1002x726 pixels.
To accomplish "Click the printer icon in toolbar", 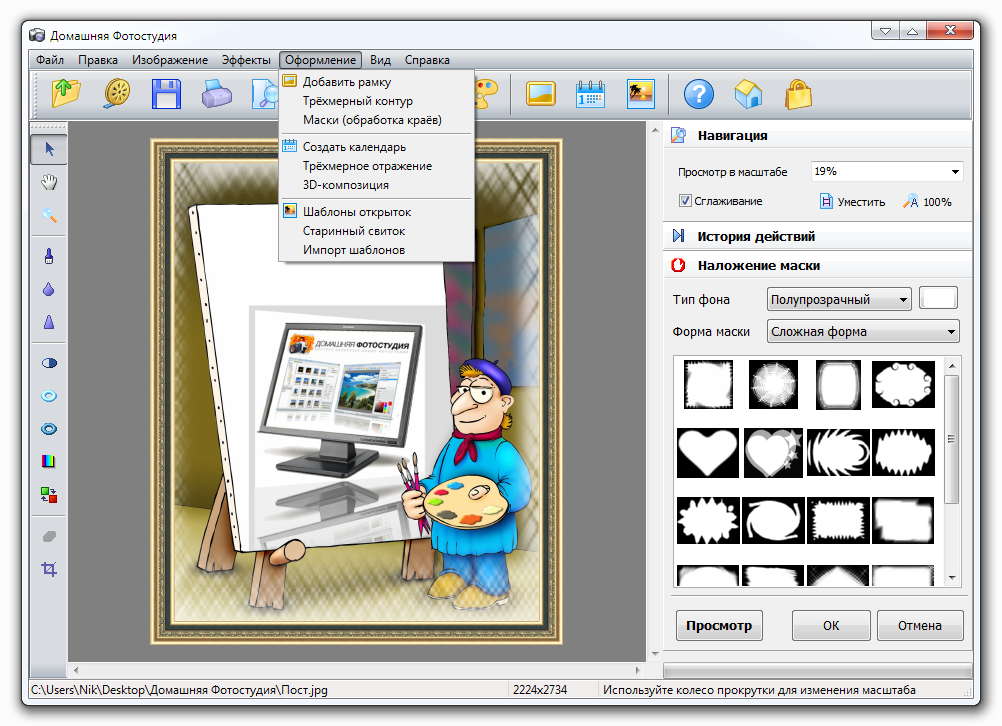I will pyautogui.click(x=217, y=94).
